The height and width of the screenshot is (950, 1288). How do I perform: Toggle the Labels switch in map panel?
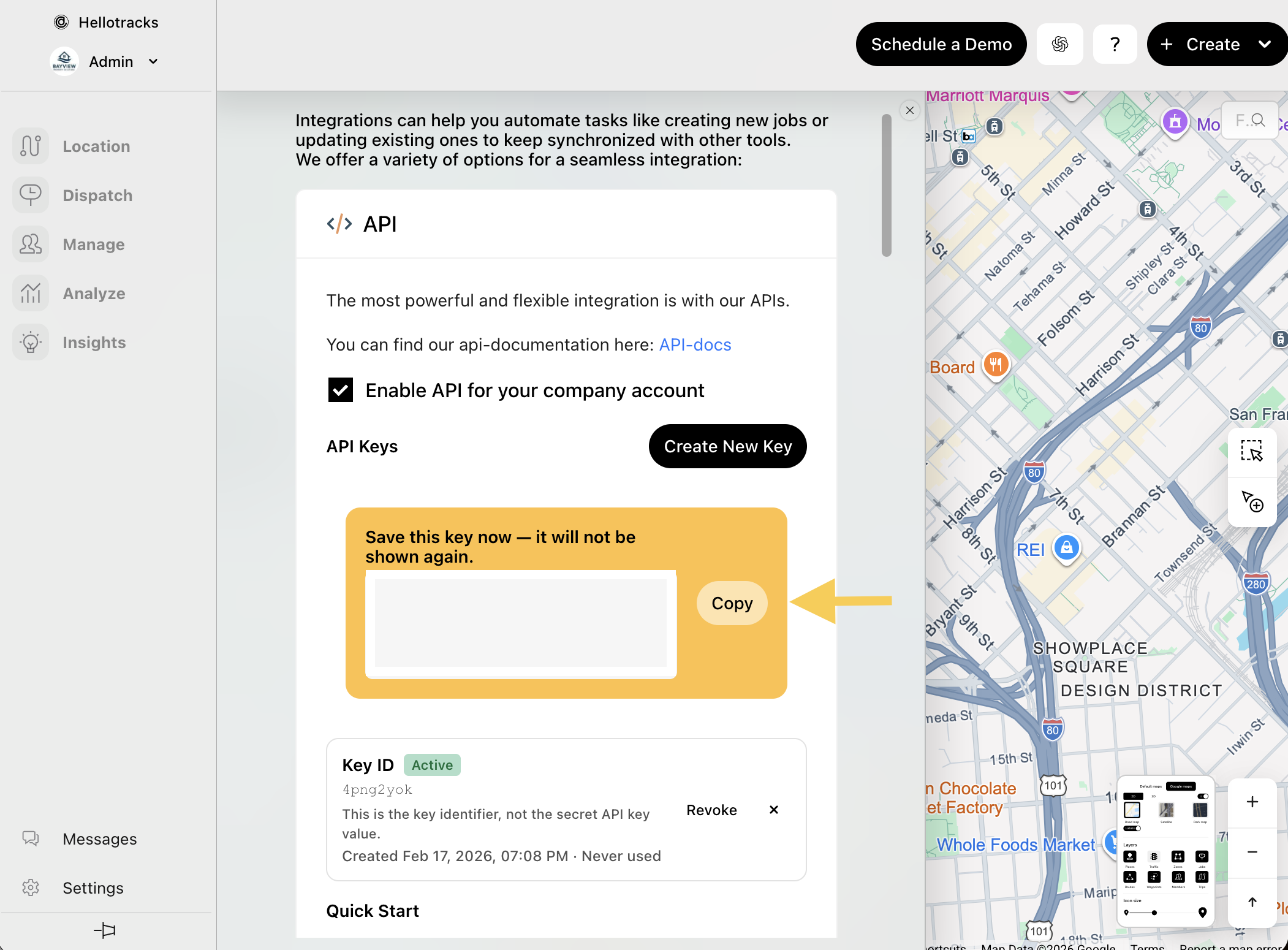tap(1132, 828)
